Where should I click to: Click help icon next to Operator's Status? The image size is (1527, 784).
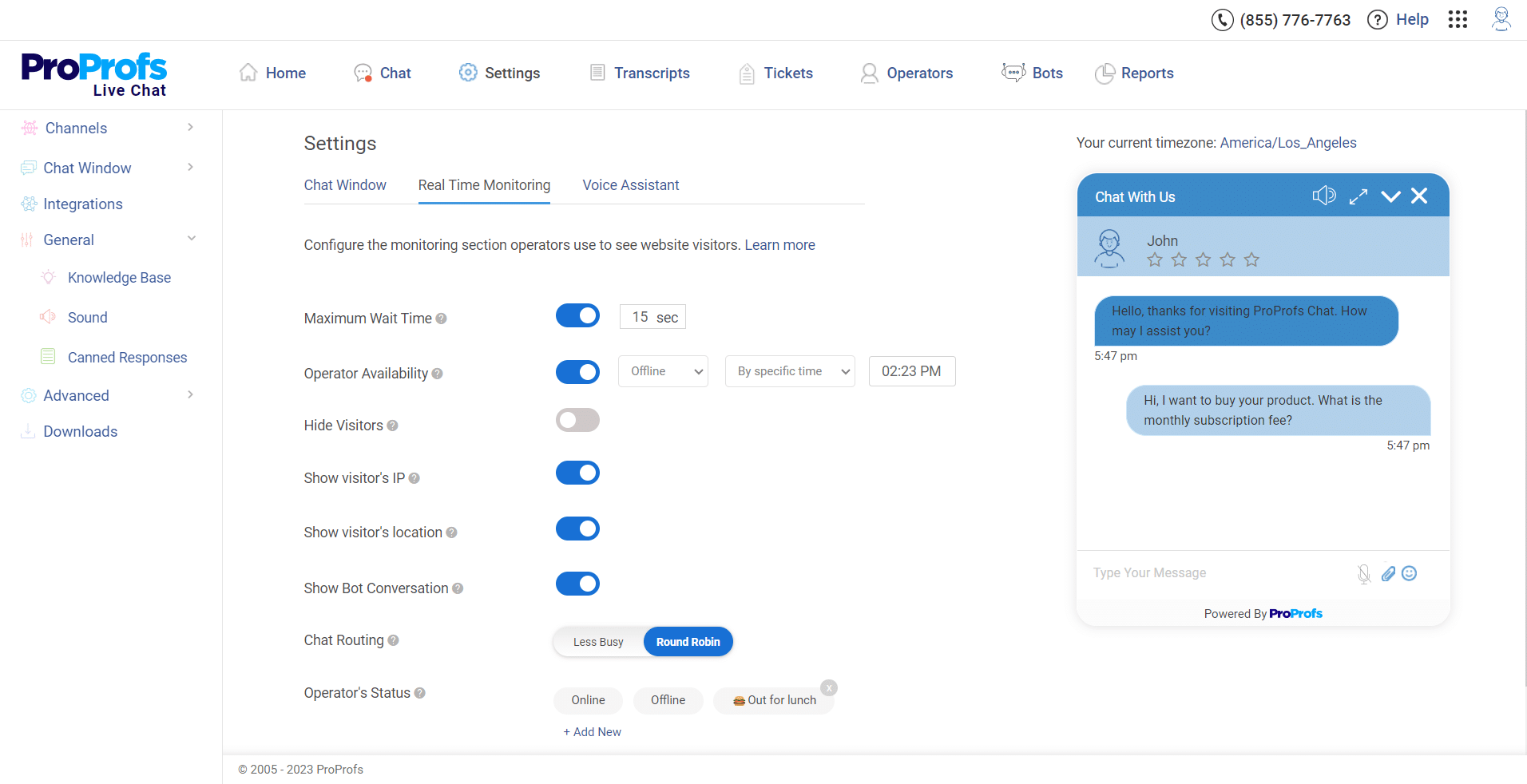(x=419, y=693)
